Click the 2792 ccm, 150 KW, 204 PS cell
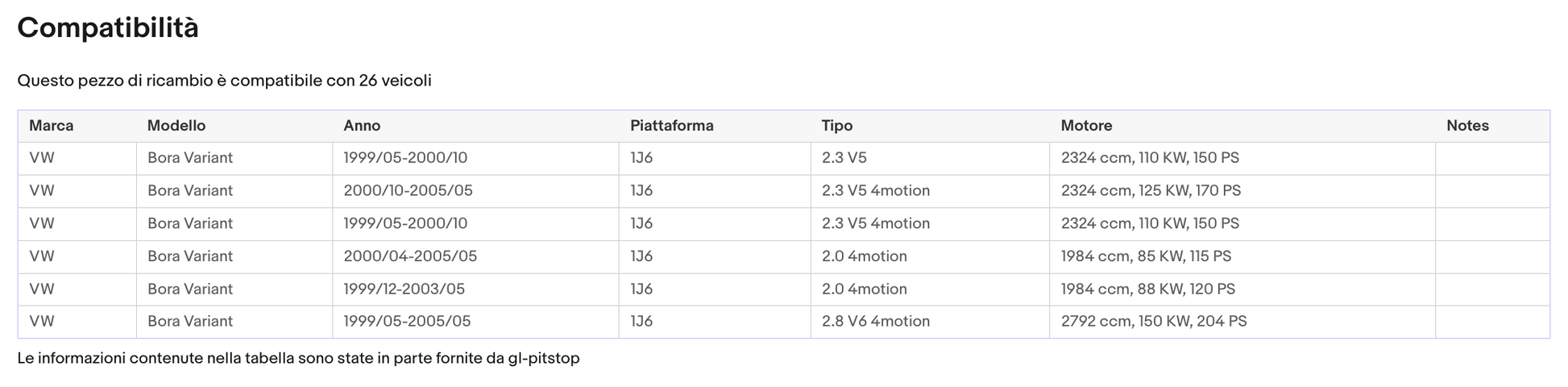Viewport: 1568px width, 387px height. pyautogui.click(x=1154, y=321)
